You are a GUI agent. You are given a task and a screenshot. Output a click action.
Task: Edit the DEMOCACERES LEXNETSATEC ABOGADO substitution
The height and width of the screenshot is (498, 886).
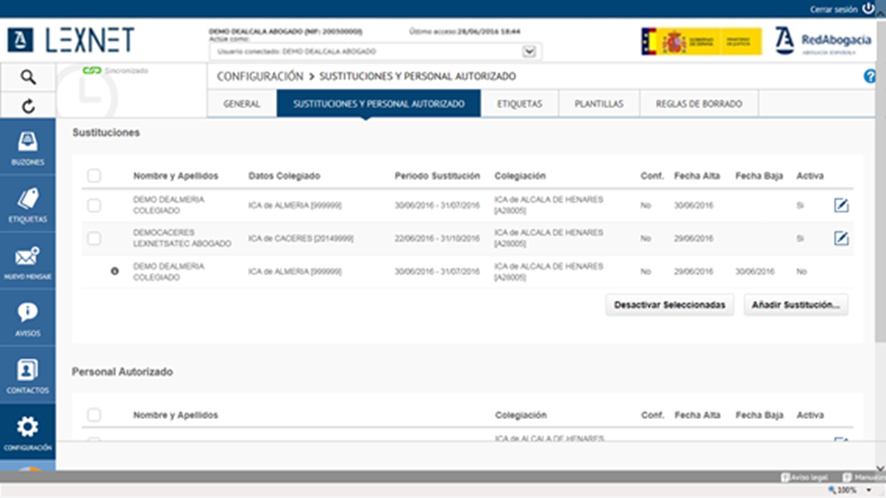pos(841,238)
